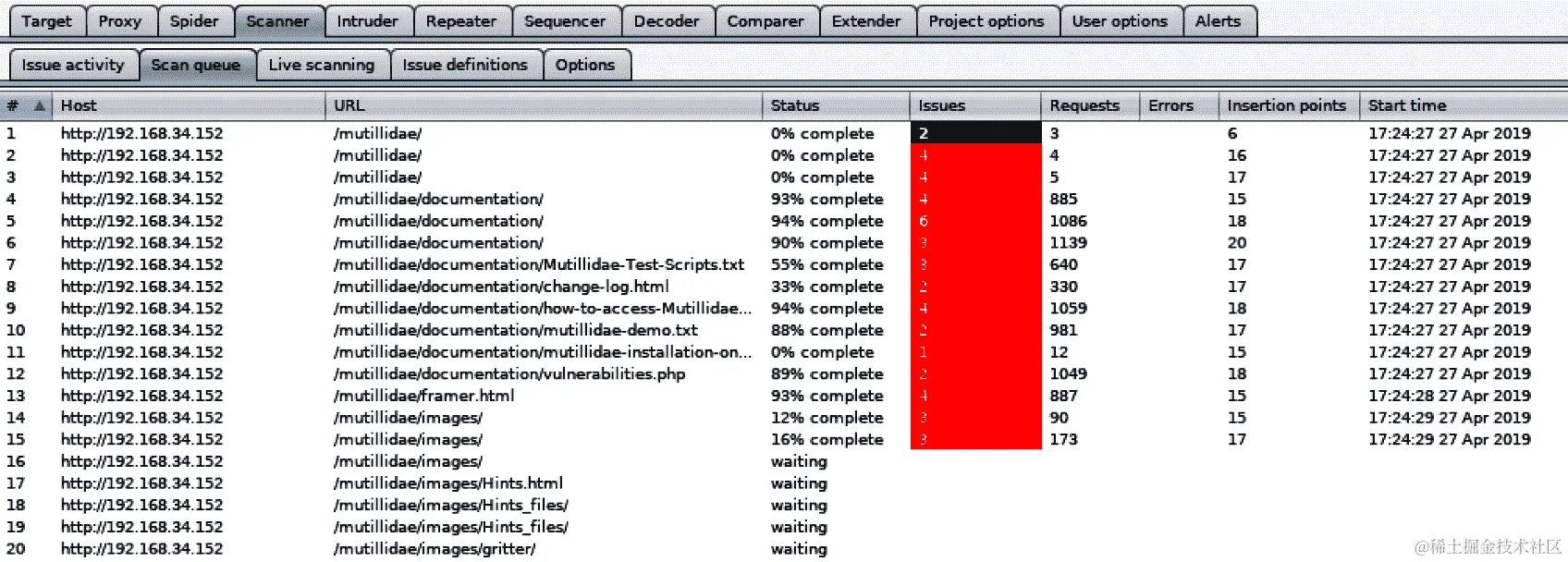Sort table by Host column header
Image resolution: width=1568 pixels, height=562 pixels.
pyautogui.click(x=190, y=105)
